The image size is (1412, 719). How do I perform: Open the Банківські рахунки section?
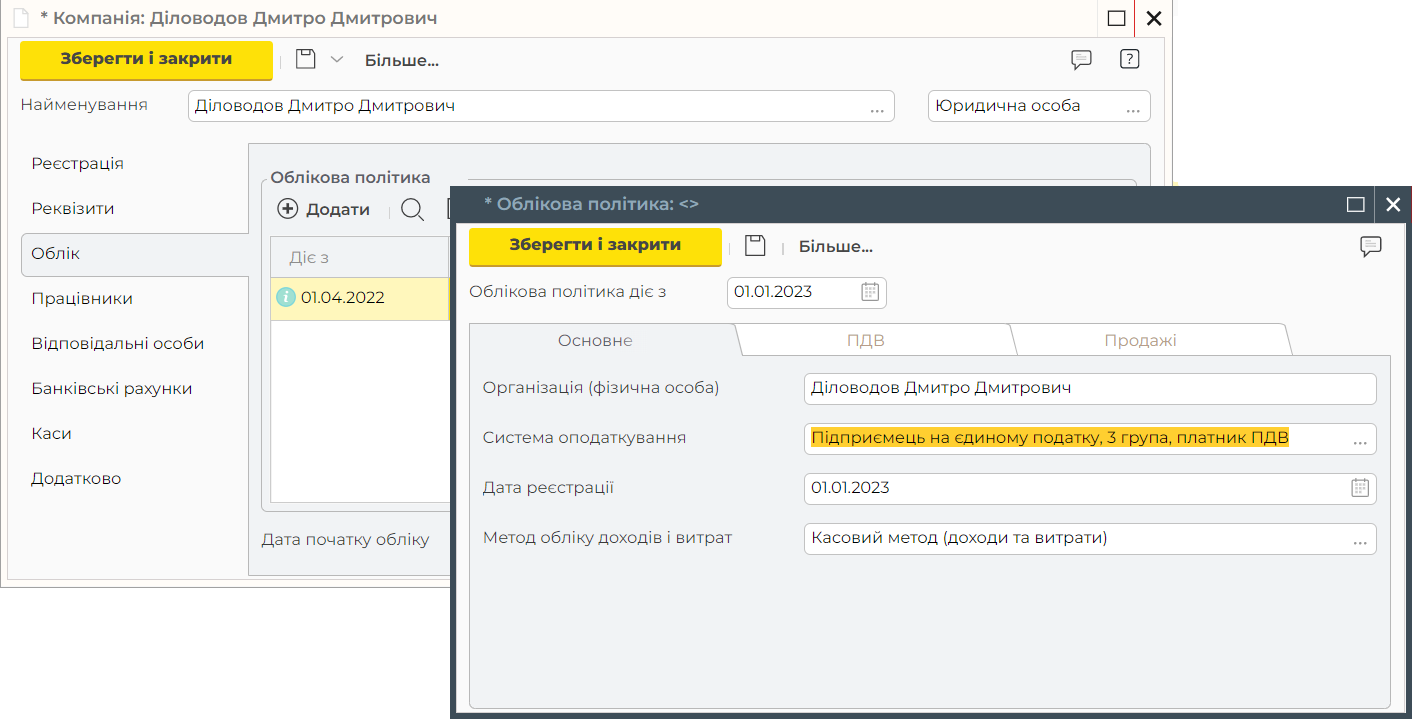click(x=112, y=389)
